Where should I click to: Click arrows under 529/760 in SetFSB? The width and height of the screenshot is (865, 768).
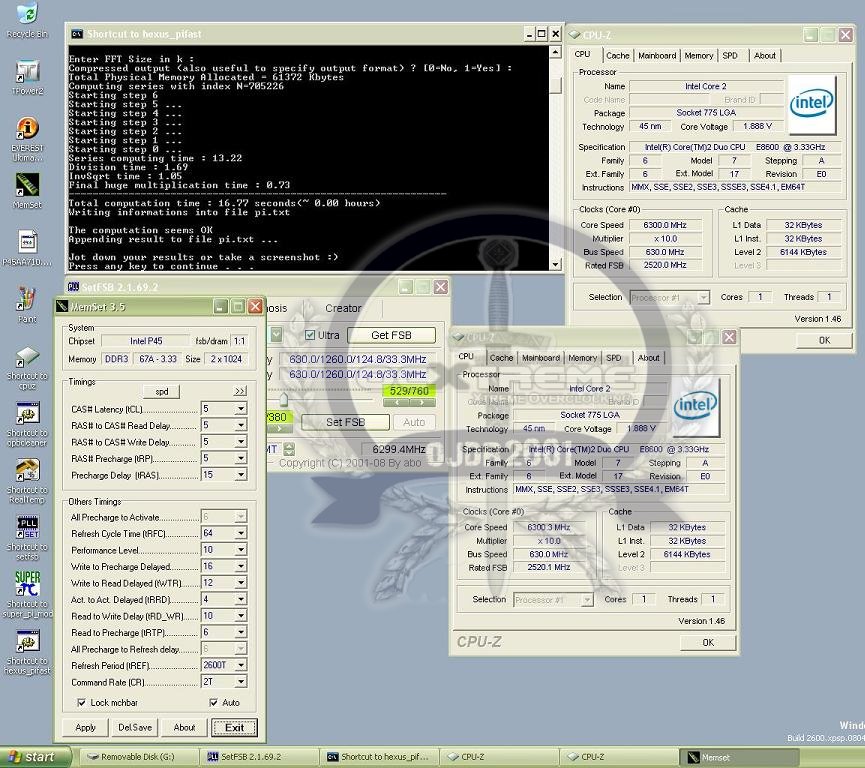(x=409, y=403)
